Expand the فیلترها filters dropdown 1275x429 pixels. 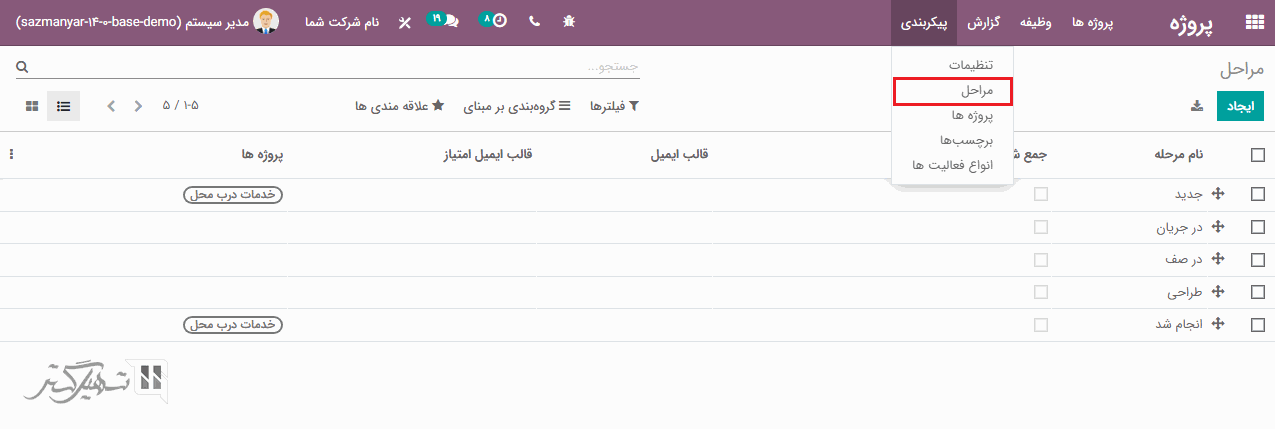click(614, 106)
